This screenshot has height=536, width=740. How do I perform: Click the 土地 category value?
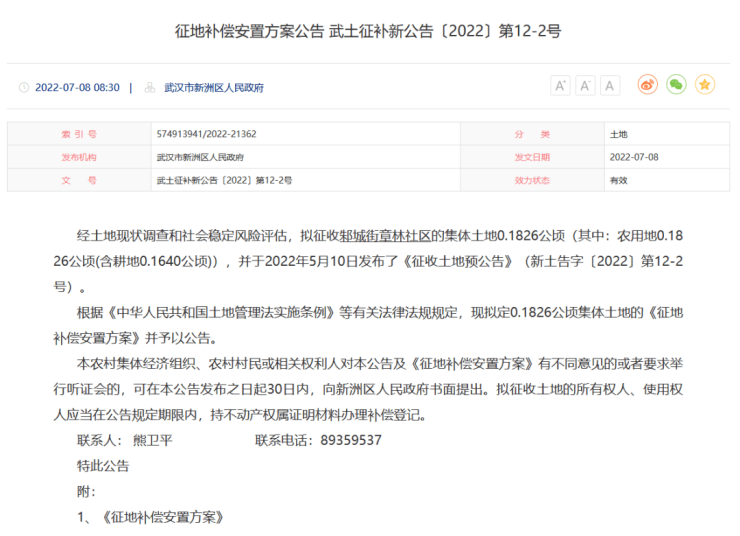click(618, 134)
